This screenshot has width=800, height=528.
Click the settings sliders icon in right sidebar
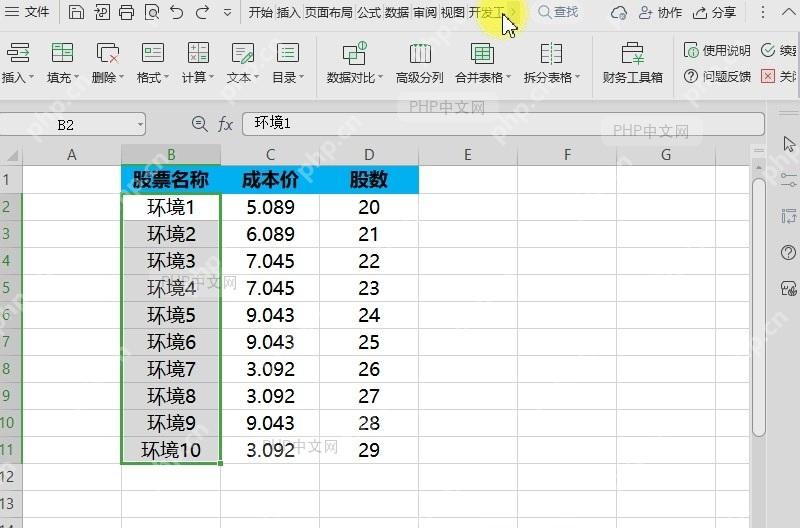pyautogui.click(x=788, y=180)
